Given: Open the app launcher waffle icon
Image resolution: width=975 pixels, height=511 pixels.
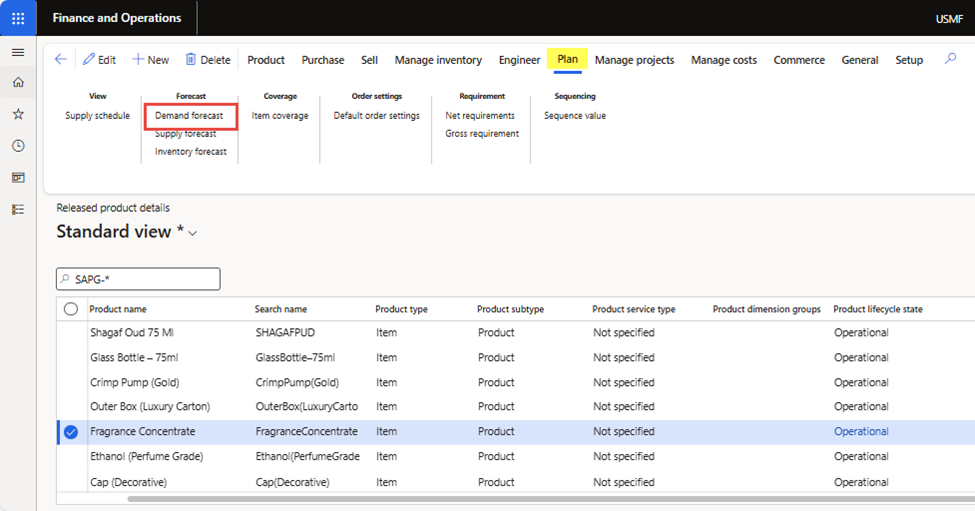Looking at the screenshot, I should tap(18, 18).
